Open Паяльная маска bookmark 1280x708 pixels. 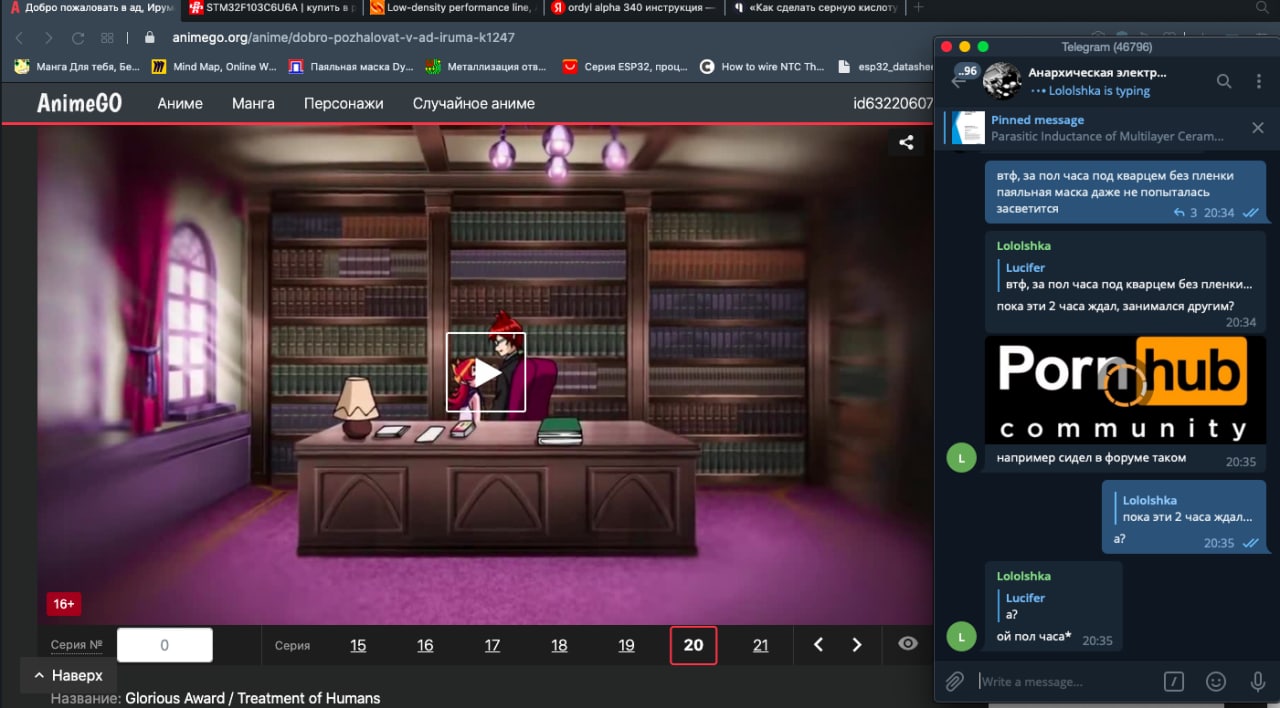click(x=351, y=67)
